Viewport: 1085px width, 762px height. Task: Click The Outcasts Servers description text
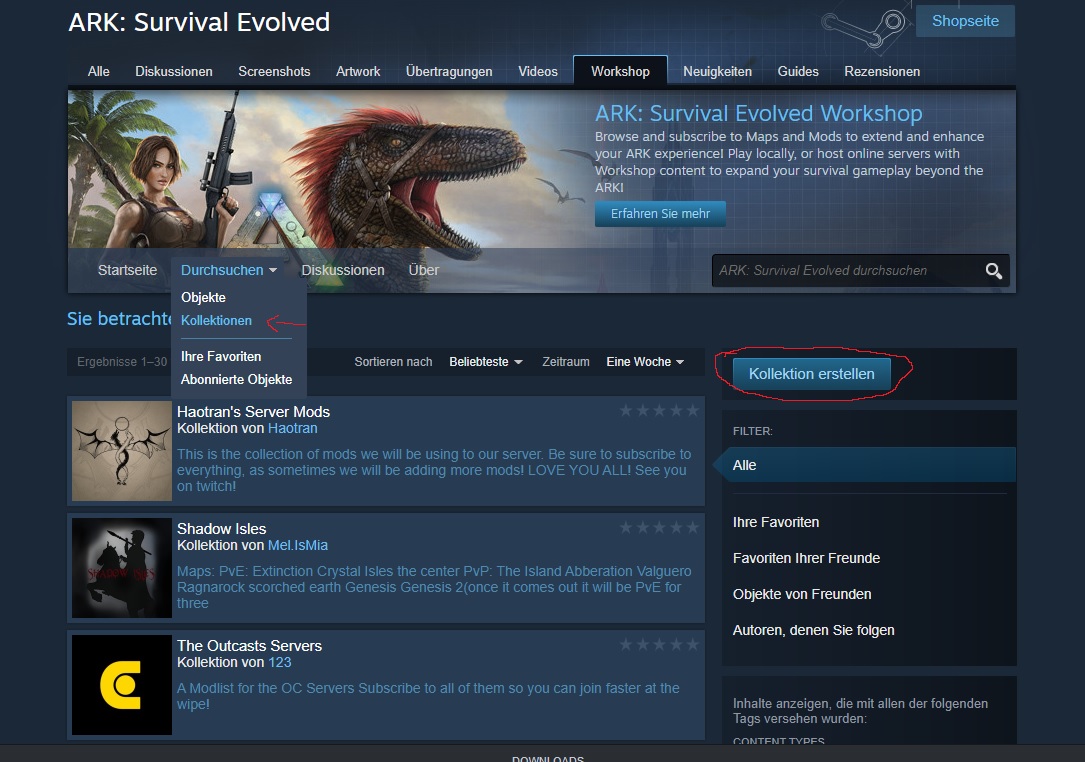pos(428,696)
